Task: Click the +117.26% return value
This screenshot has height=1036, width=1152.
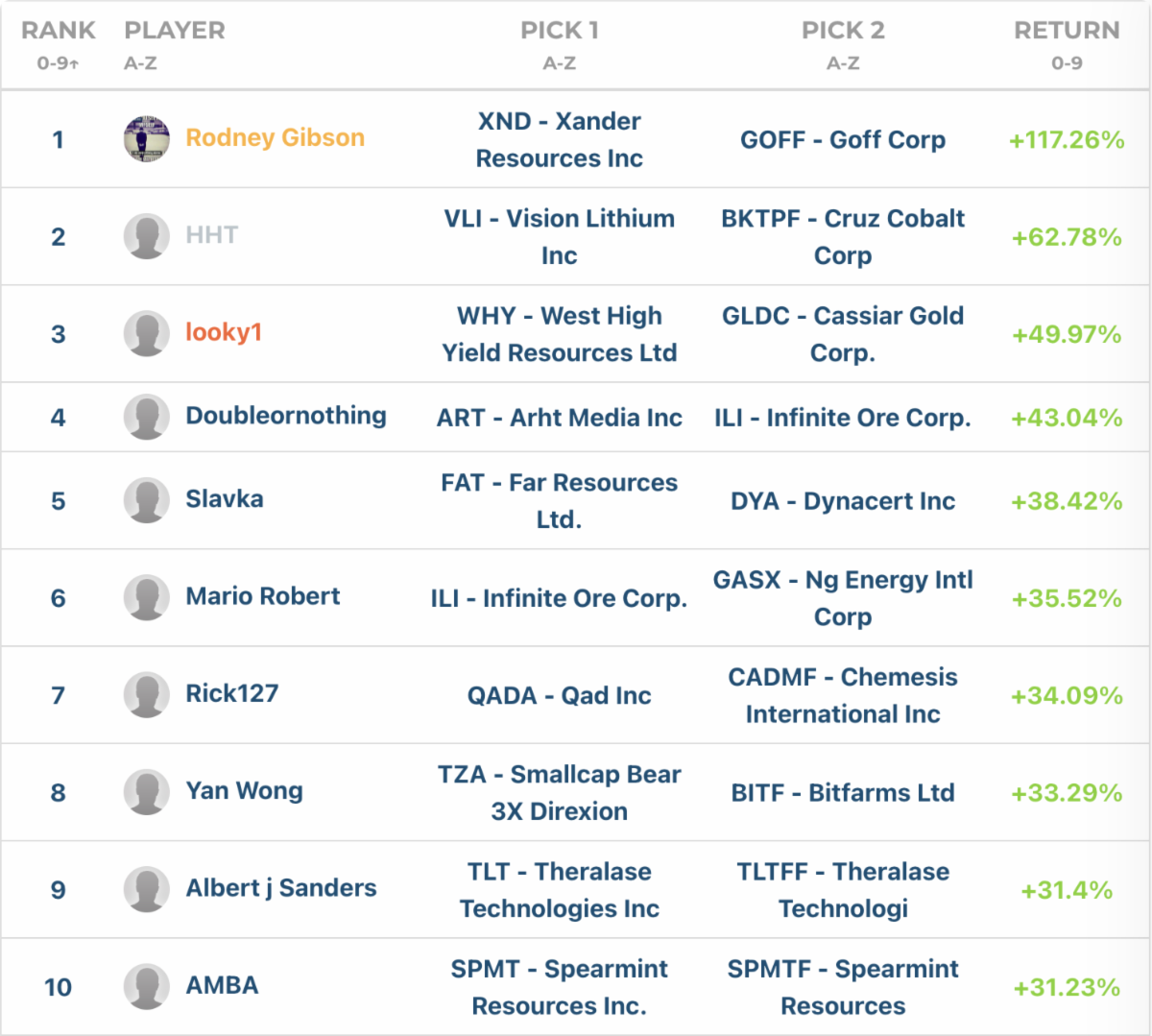Action: tap(1067, 140)
